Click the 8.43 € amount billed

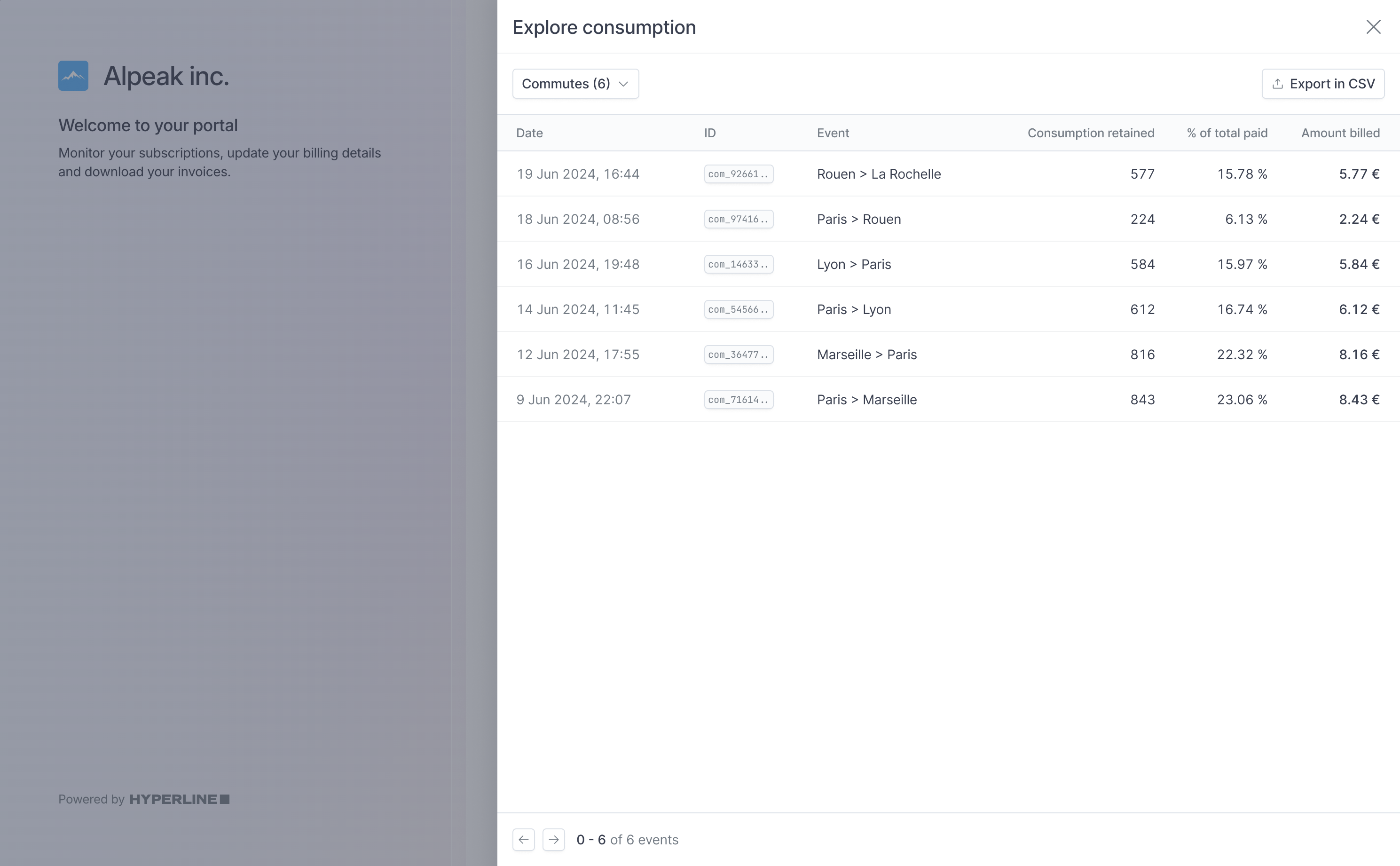point(1359,400)
